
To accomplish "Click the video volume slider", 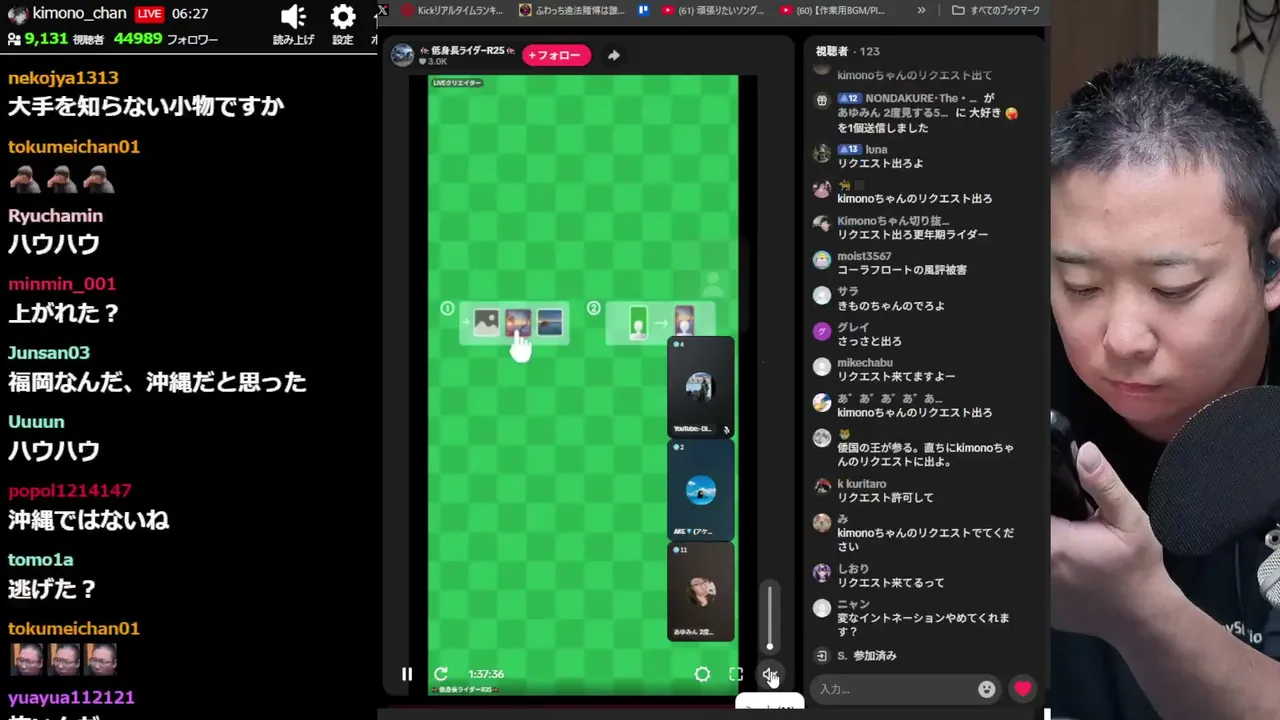I will [x=769, y=616].
